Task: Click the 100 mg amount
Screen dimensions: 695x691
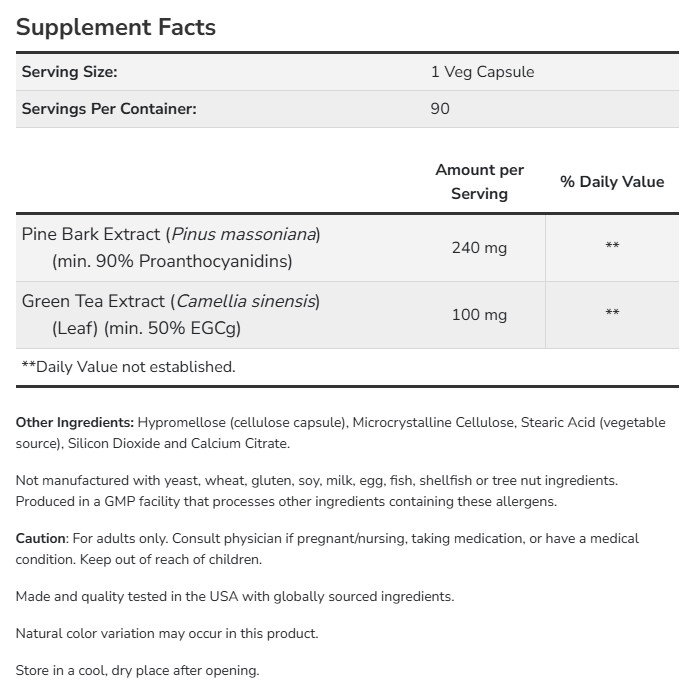Action: pyautogui.click(x=479, y=315)
